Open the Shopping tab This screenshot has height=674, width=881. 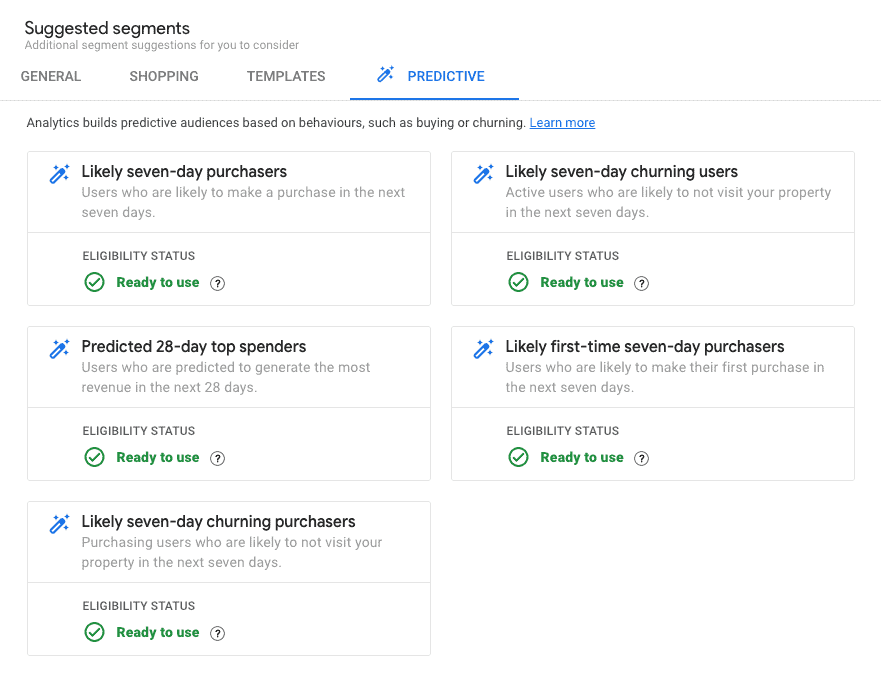click(163, 76)
